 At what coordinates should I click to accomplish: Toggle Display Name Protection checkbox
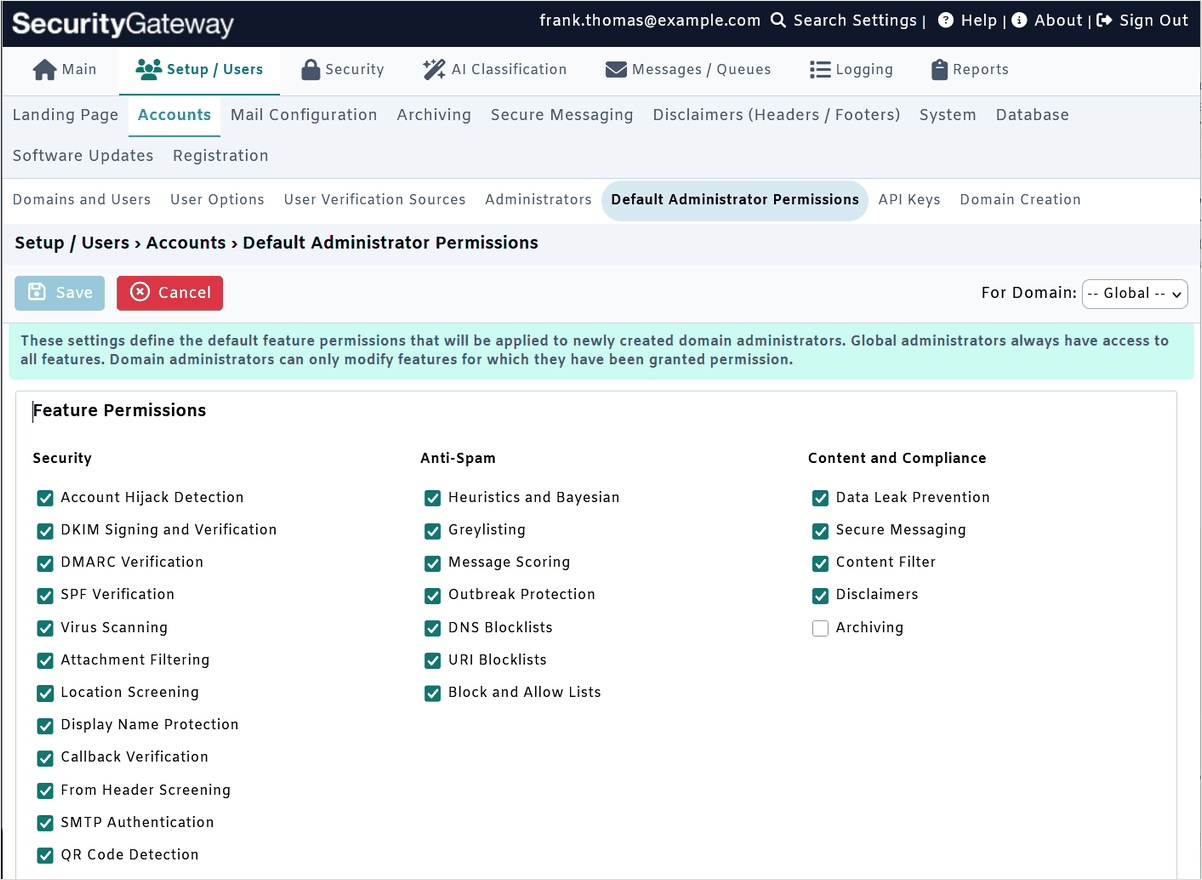point(45,725)
